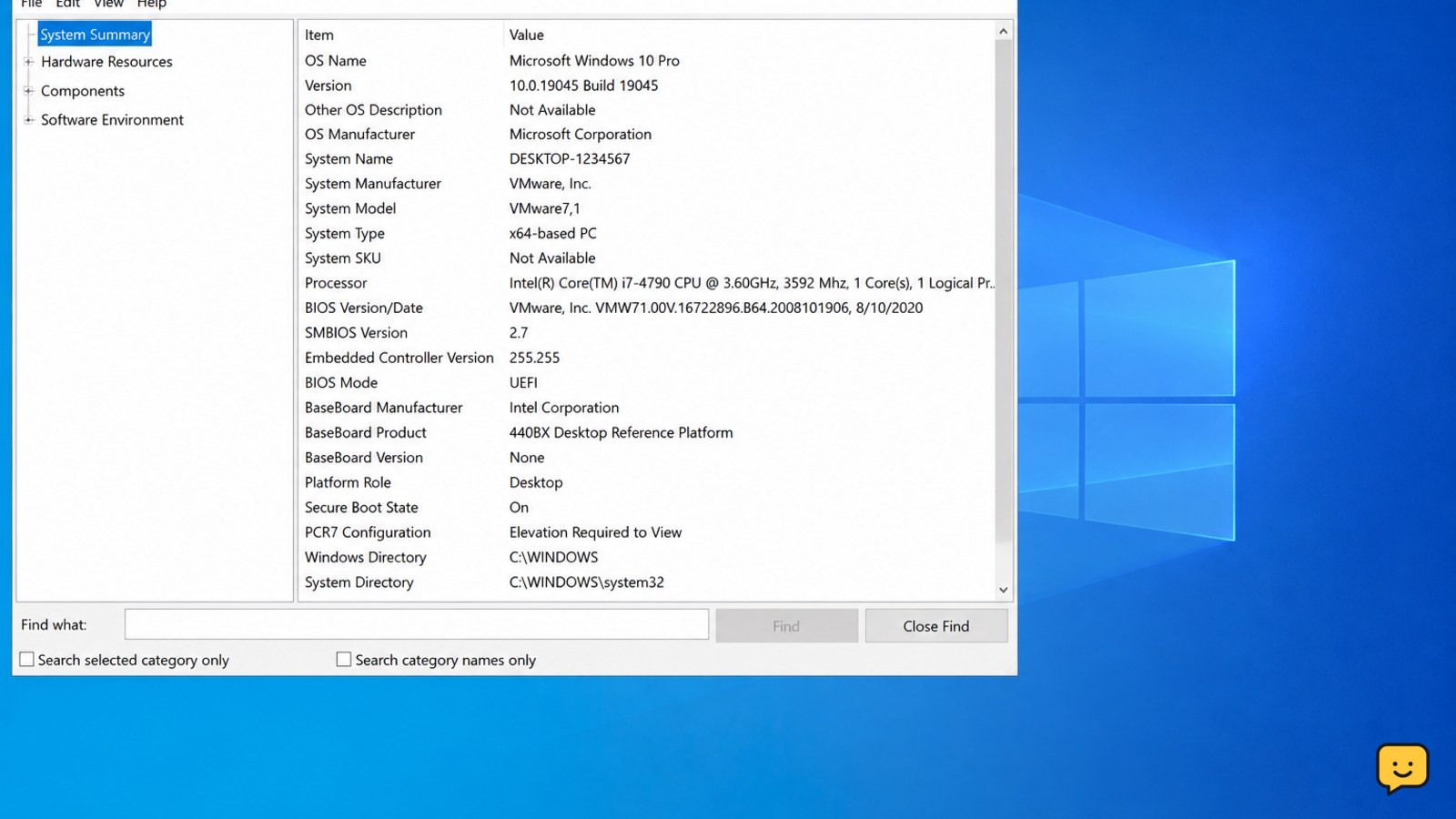Select the BIOS Version/Date row
Image resolution: width=1456 pixels, height=819 pixels.
click(x=647, y=308)
